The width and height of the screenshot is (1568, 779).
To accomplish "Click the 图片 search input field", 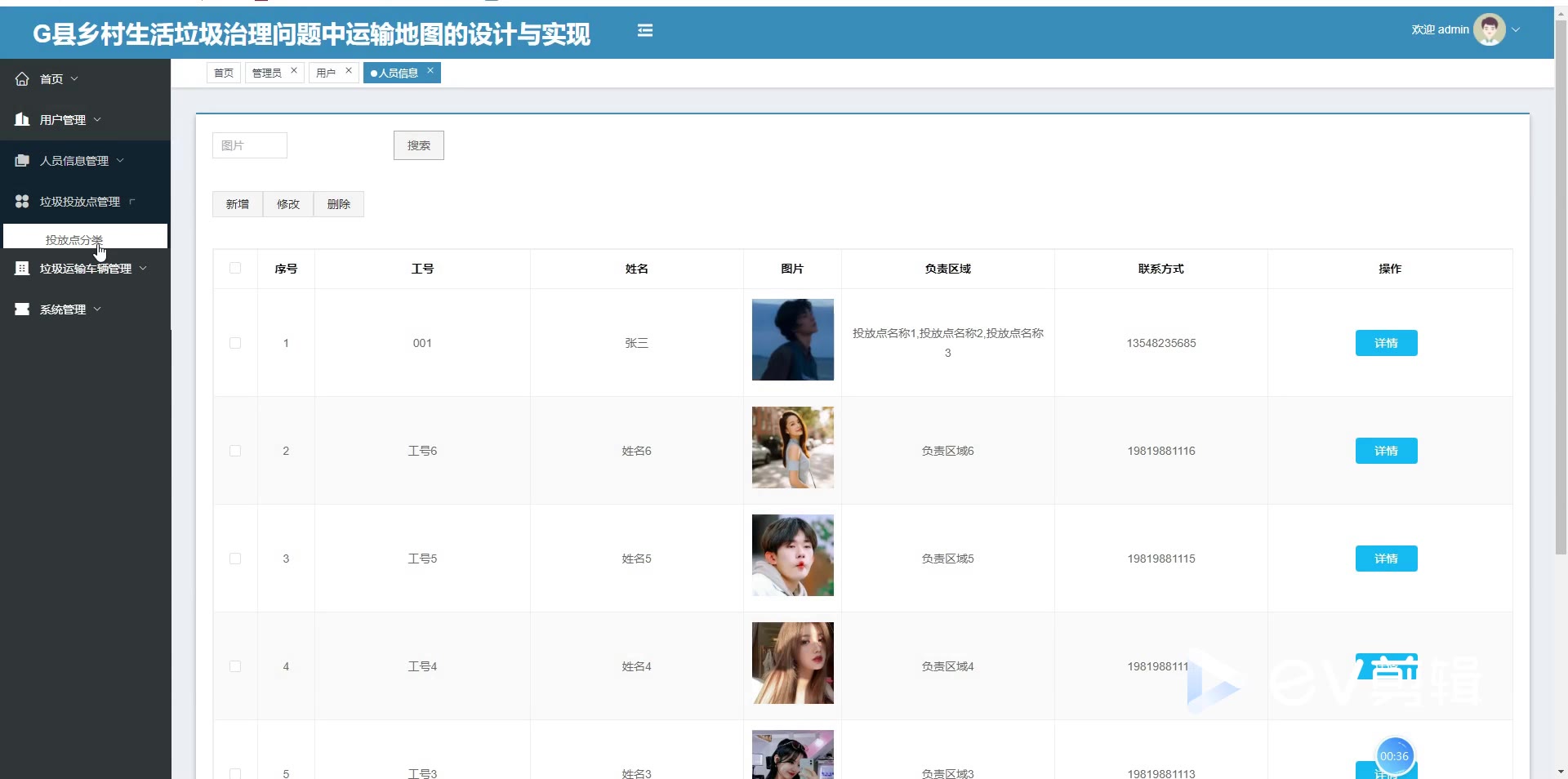I will 249,145.
